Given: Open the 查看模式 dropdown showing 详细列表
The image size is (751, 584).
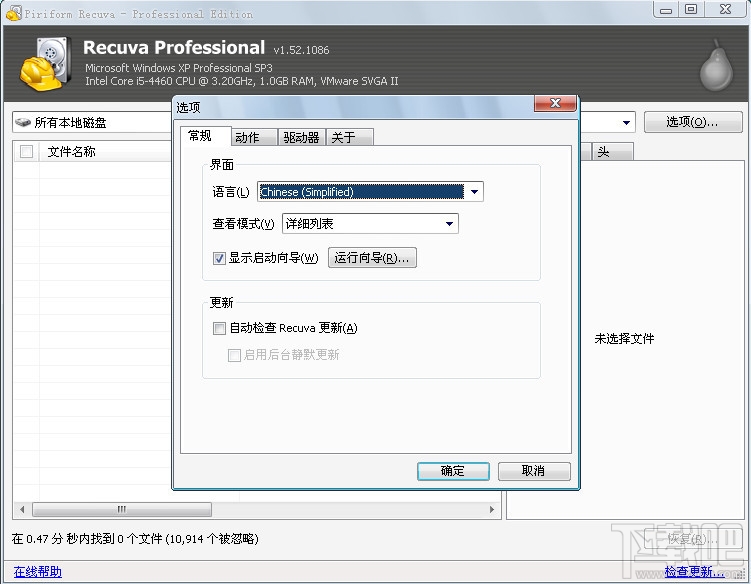Looking at the screenshot, I should tap(370, 224).
